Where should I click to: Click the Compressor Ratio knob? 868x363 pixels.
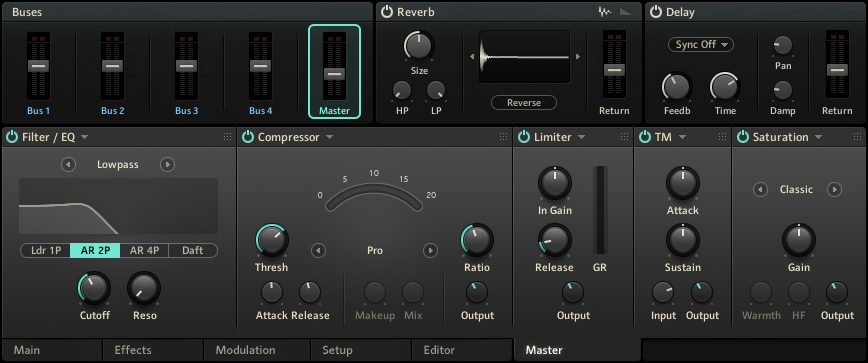477,240
